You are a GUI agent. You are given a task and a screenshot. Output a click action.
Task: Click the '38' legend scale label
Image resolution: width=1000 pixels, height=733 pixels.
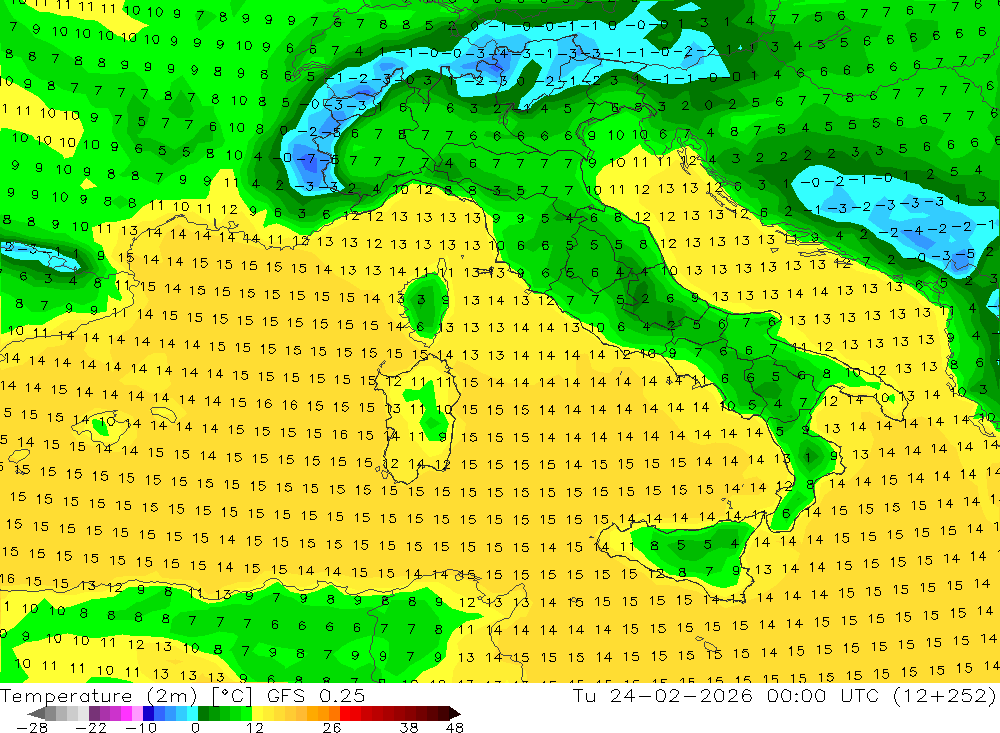coord(409,727)
